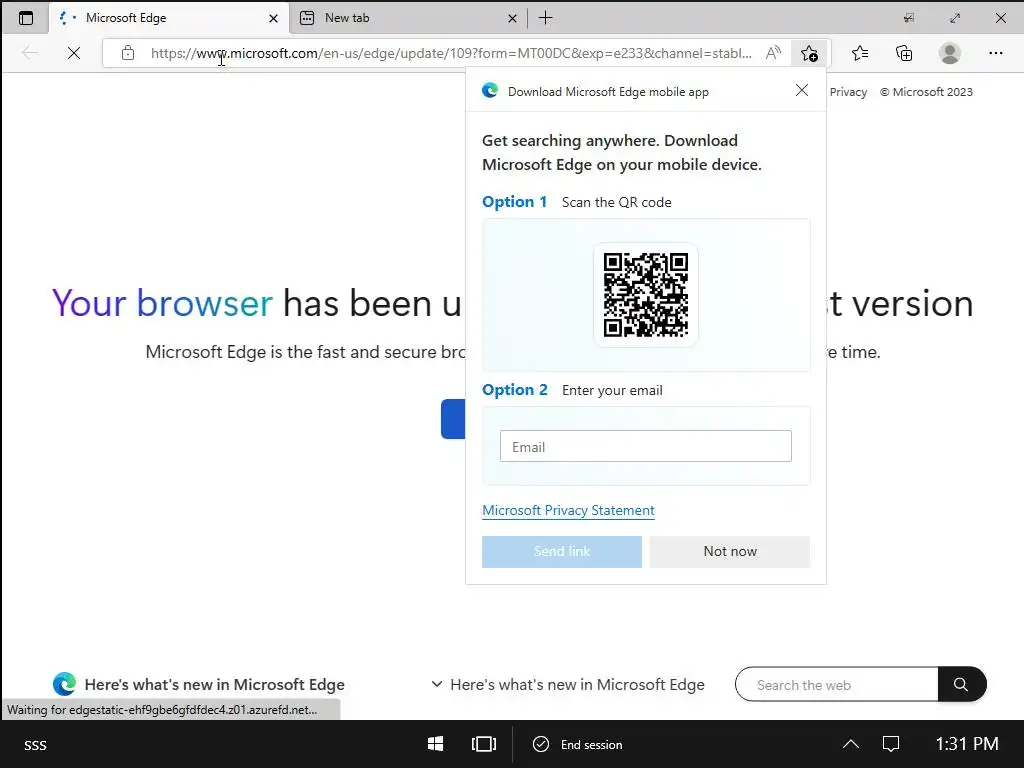This screenshot has height=768, width=1024.
Task: Open Task View on taskbar
Action: 484,744
